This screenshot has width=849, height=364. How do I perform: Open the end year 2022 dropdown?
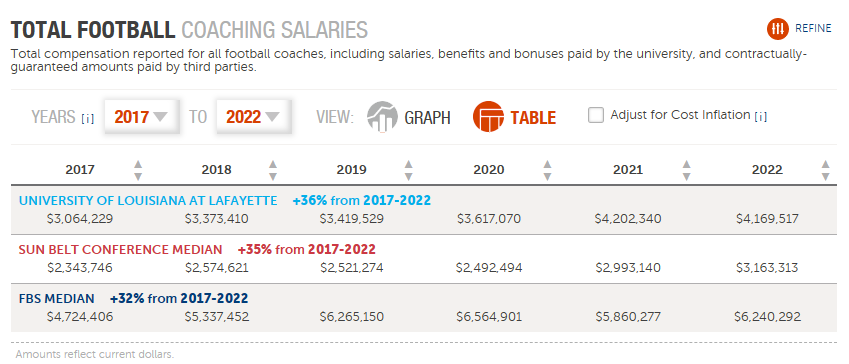[253, 116]
